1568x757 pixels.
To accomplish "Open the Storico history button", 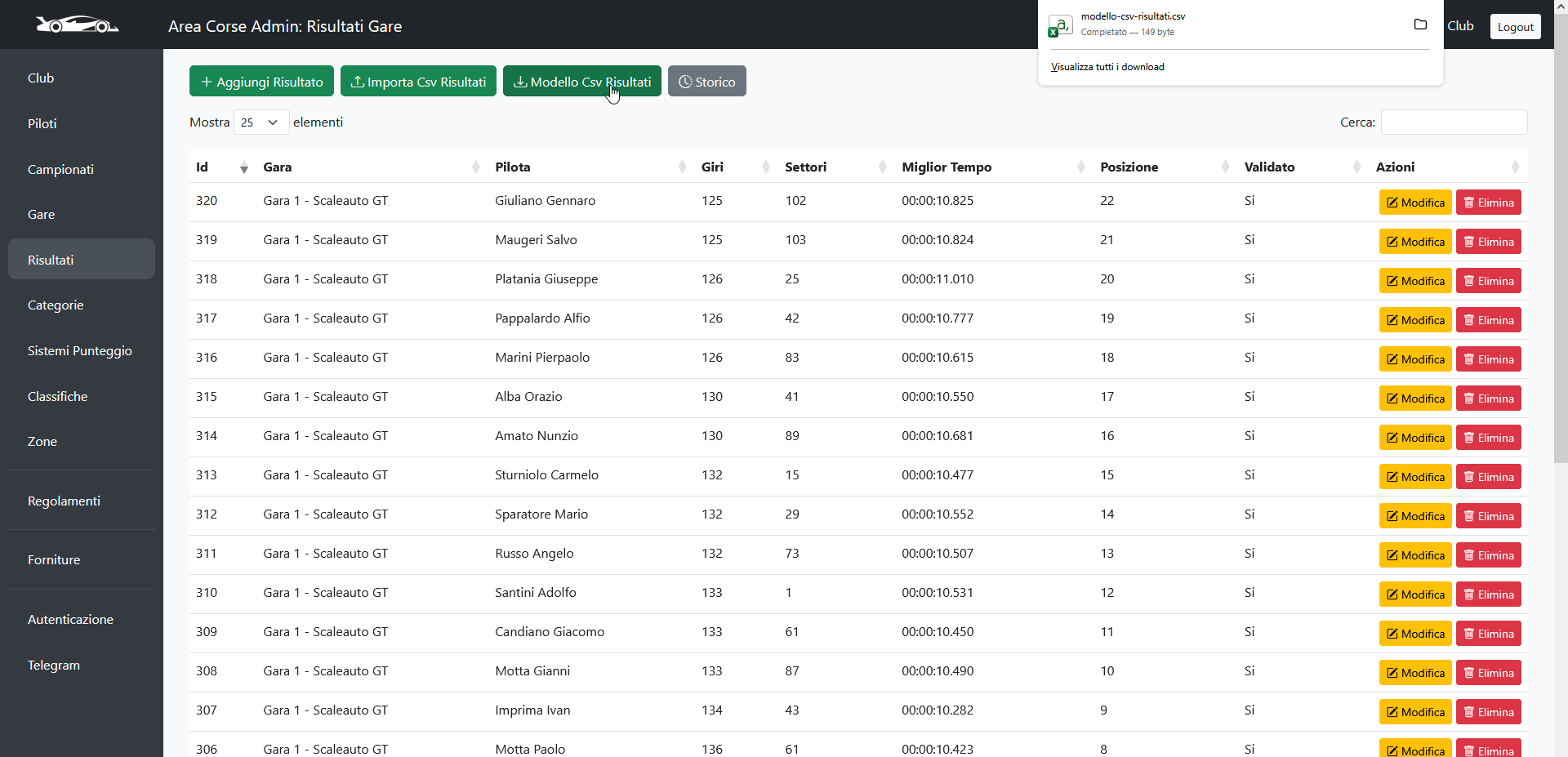I will click(706, 82).
